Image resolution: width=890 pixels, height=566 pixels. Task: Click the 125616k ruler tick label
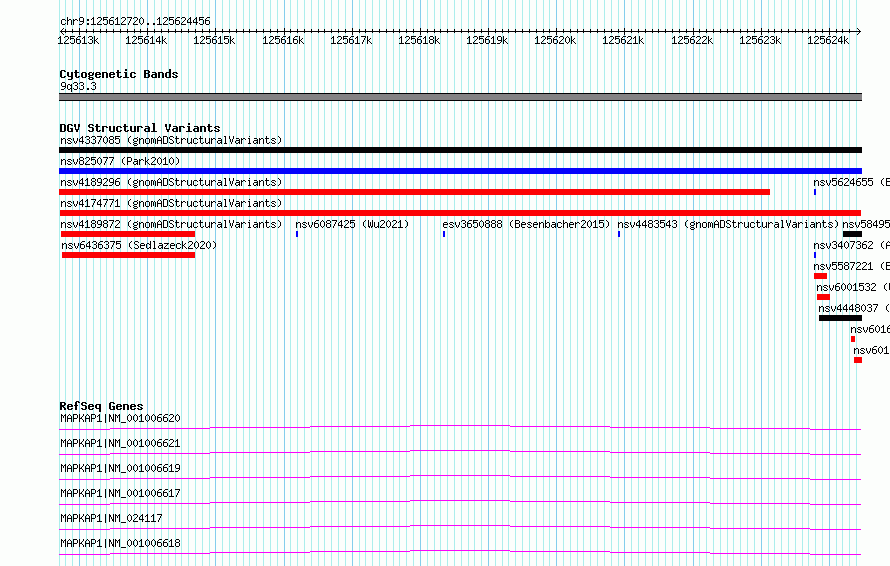283,40
